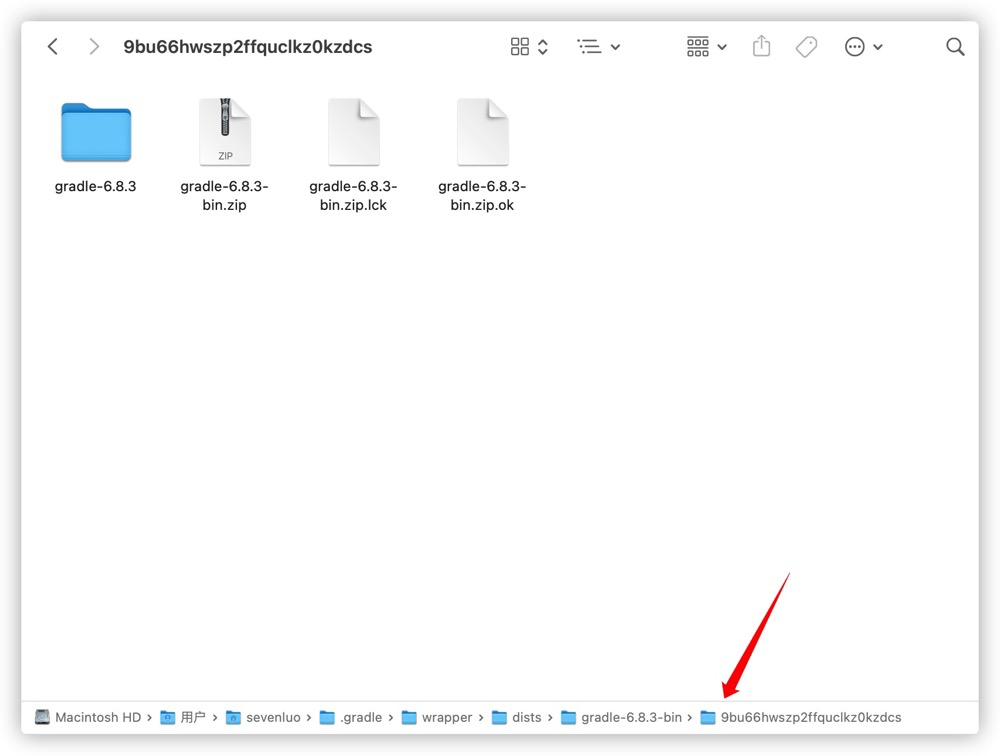Navigate to dists folder in path bar

pos(517,717)
